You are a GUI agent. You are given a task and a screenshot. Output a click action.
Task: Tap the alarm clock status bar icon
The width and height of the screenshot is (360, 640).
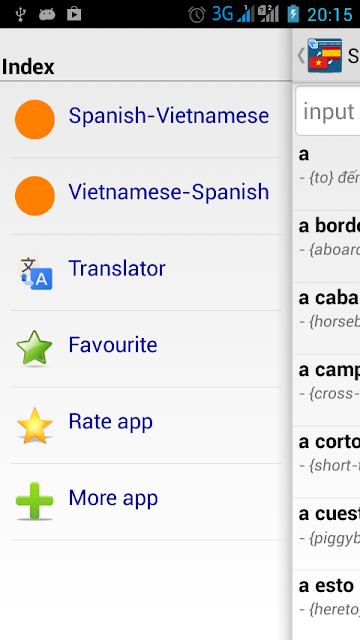[197, 15]
